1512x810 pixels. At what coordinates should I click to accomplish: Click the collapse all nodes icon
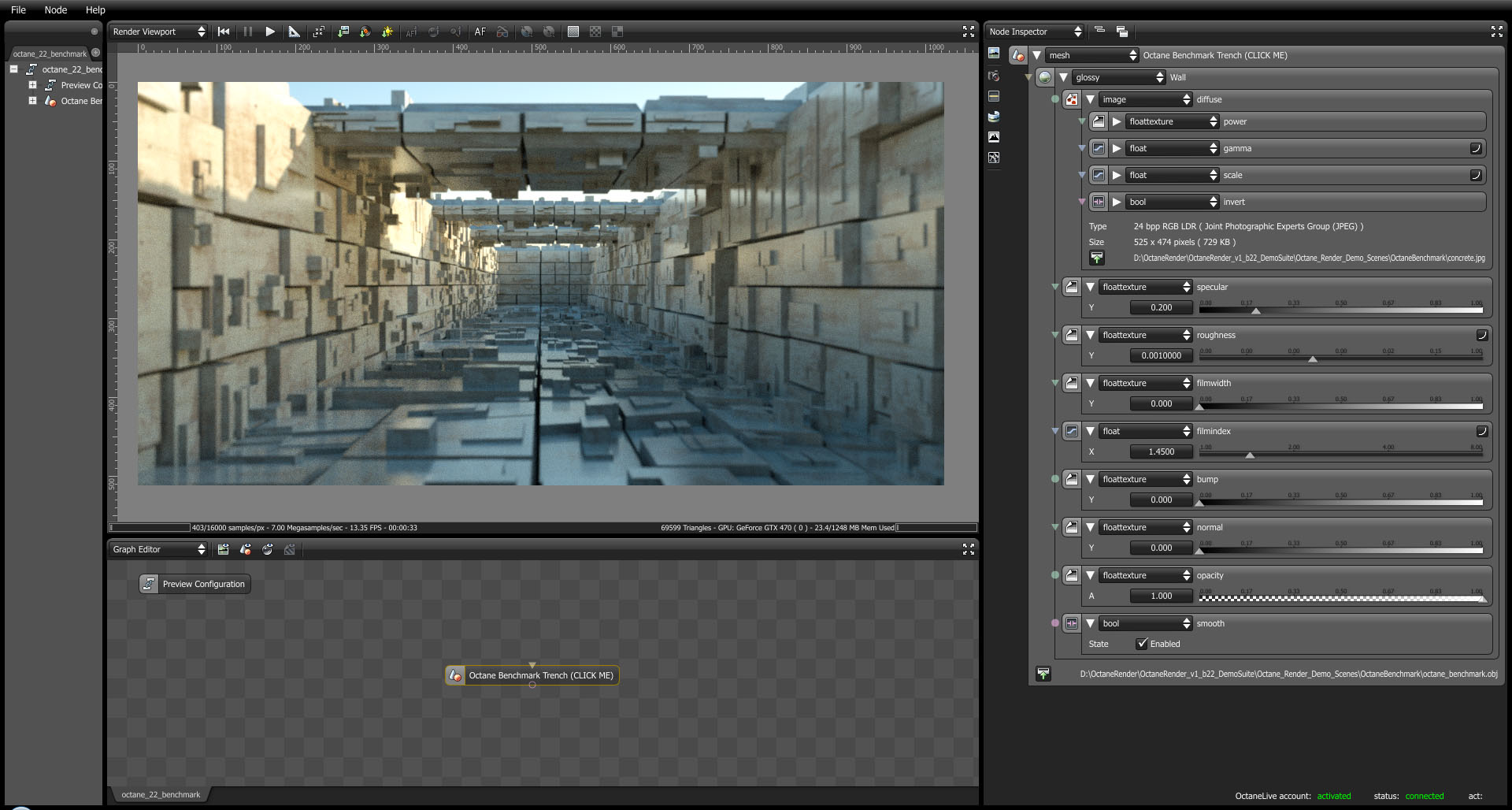coord(1100,31)
